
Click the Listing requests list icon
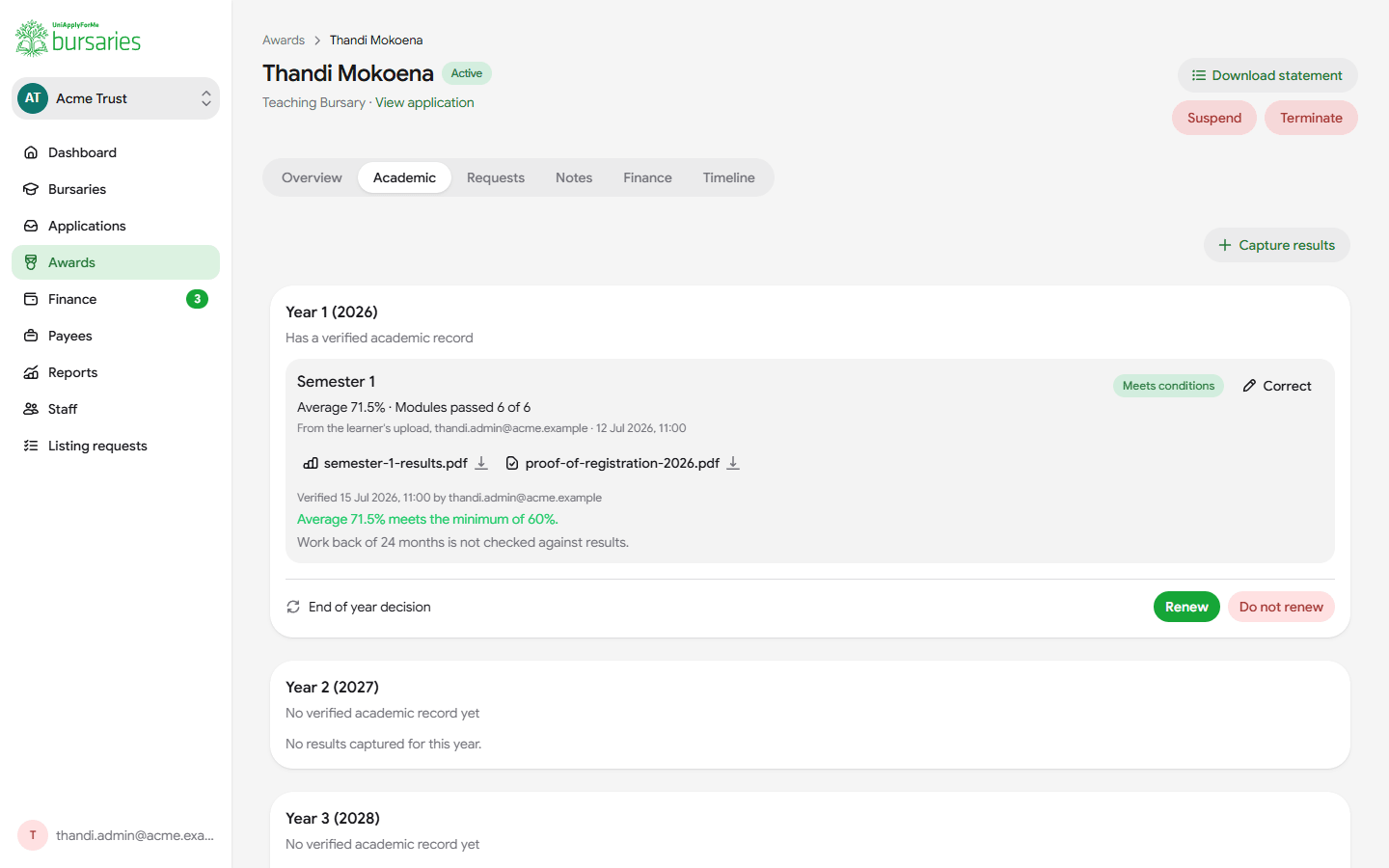tap(31, 446)
